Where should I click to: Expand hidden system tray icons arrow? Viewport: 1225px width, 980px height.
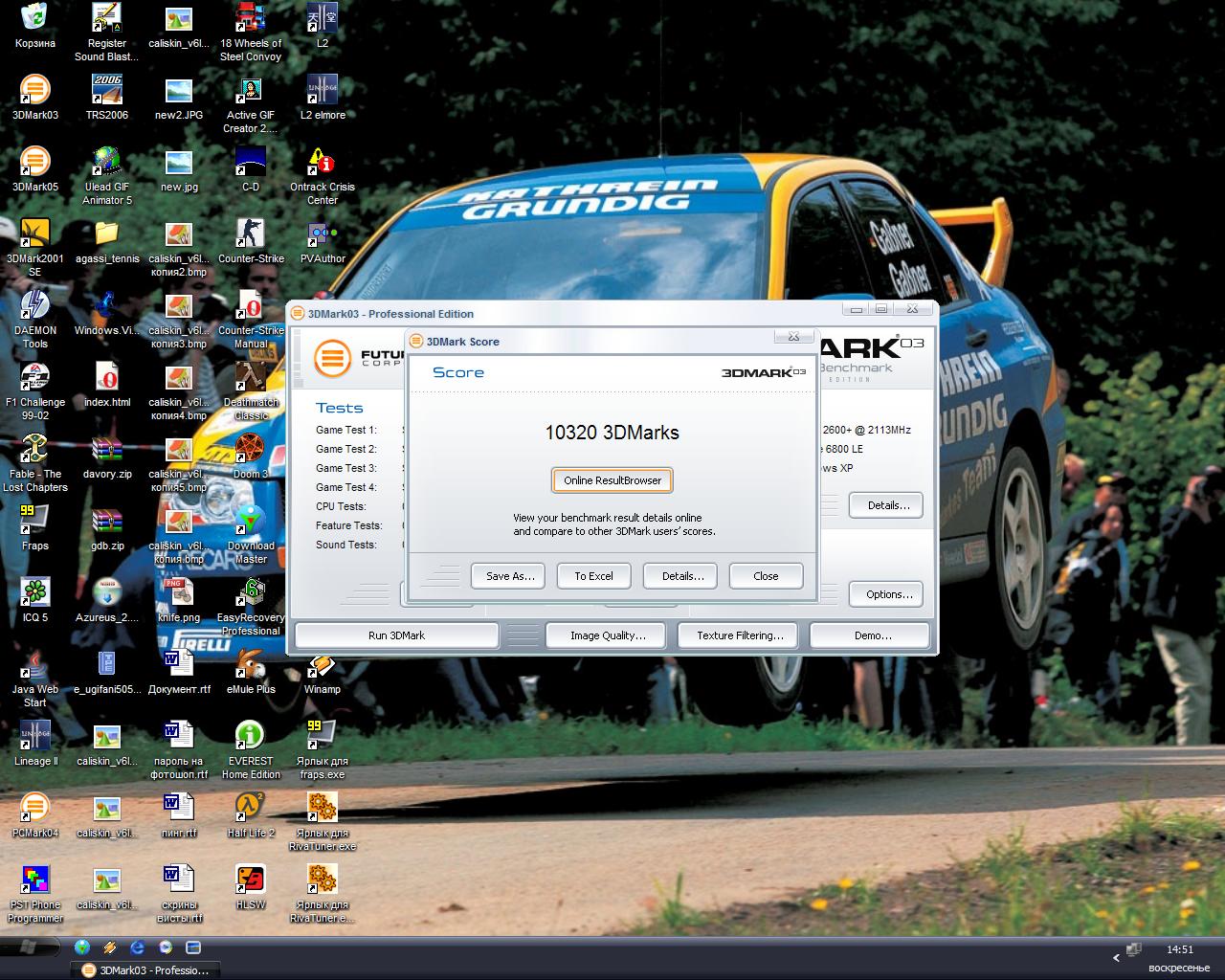point(1116,957)
